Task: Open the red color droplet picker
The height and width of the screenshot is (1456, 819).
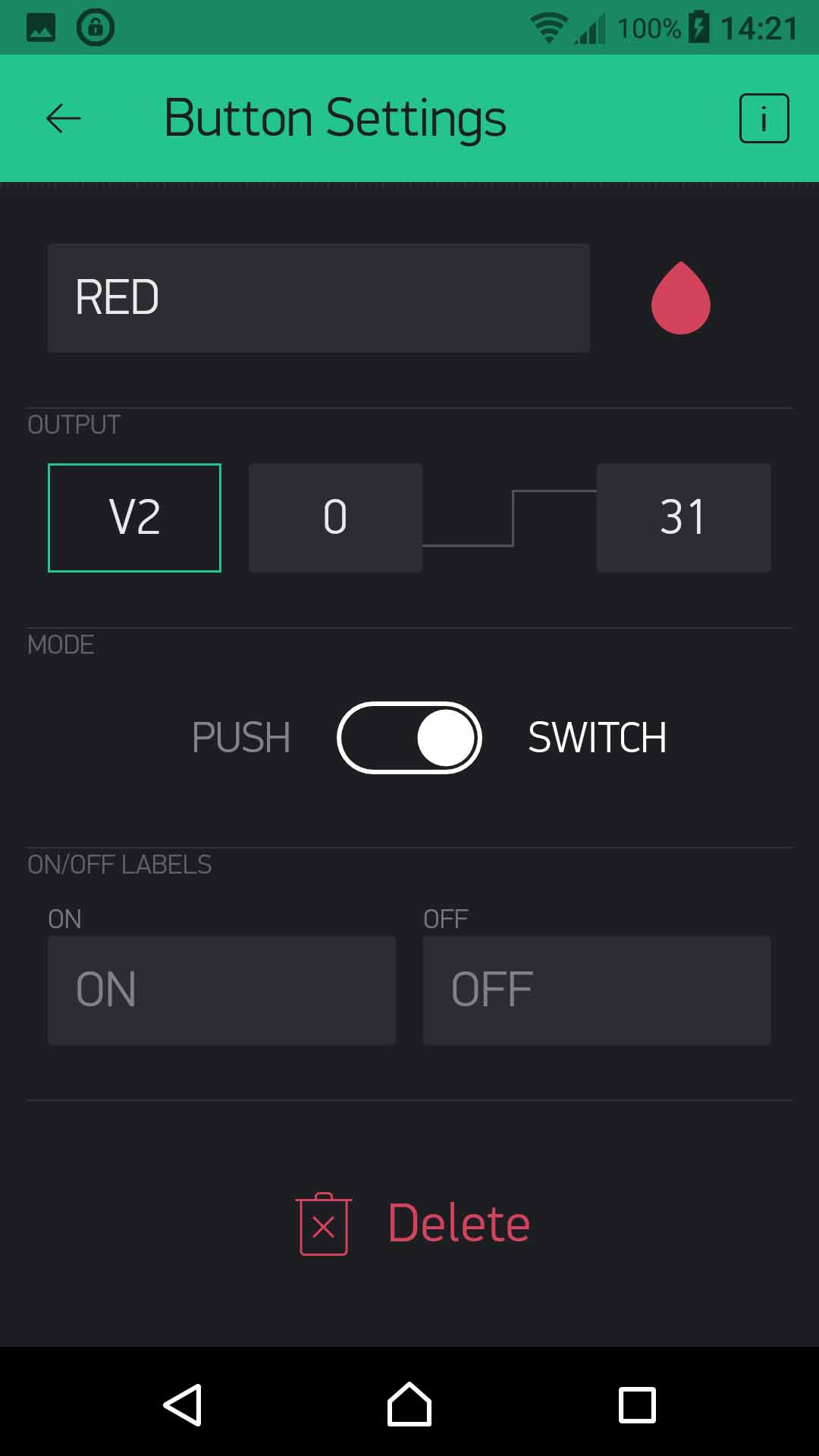Action: pos(680,298)
